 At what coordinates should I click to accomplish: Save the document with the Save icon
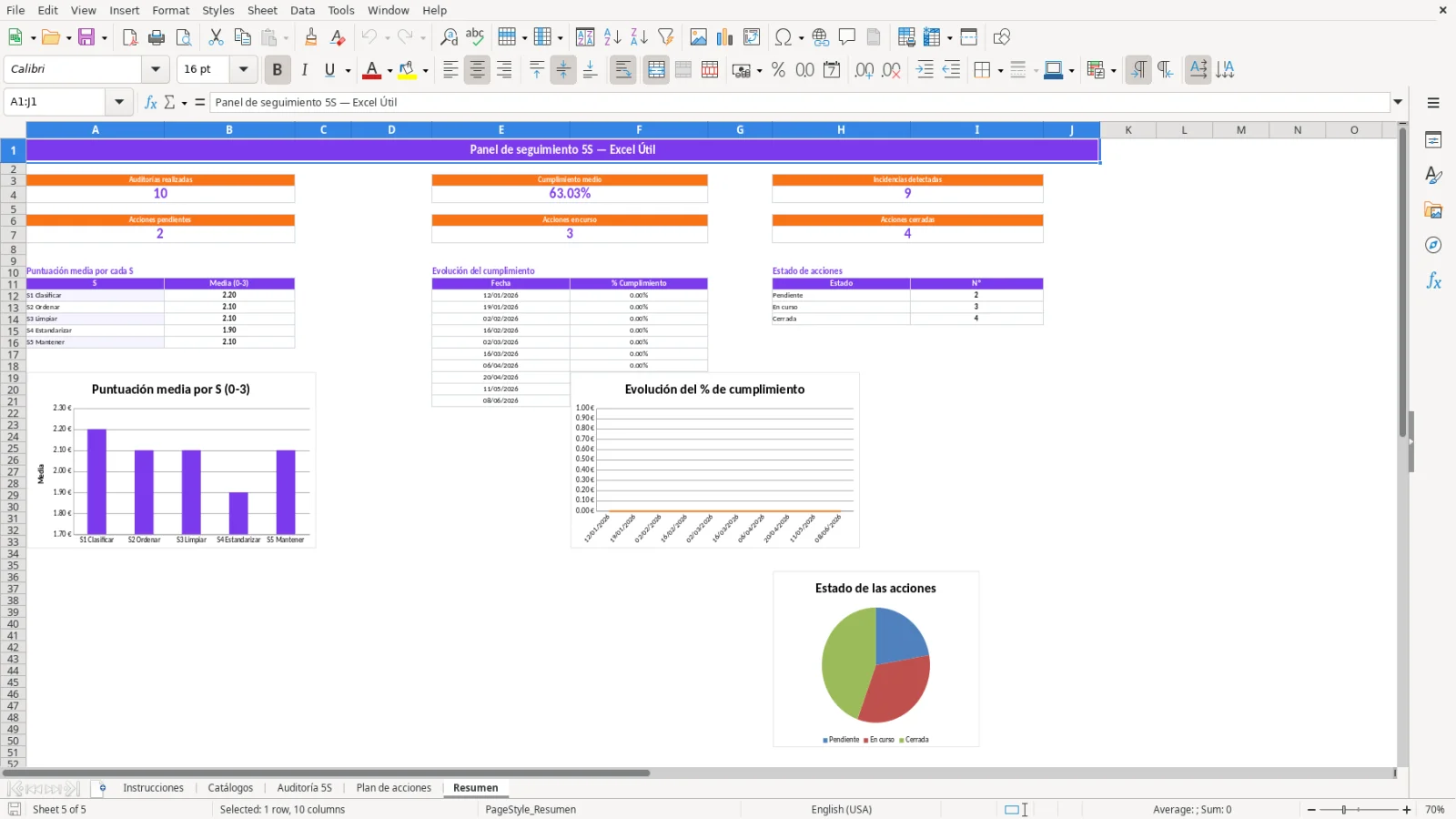(x=87, y=37)
